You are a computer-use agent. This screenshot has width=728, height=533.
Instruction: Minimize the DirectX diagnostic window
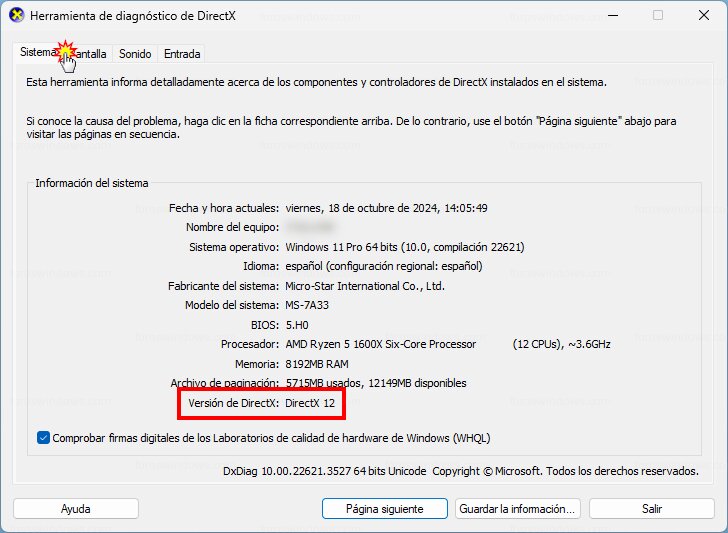[613, 15]
